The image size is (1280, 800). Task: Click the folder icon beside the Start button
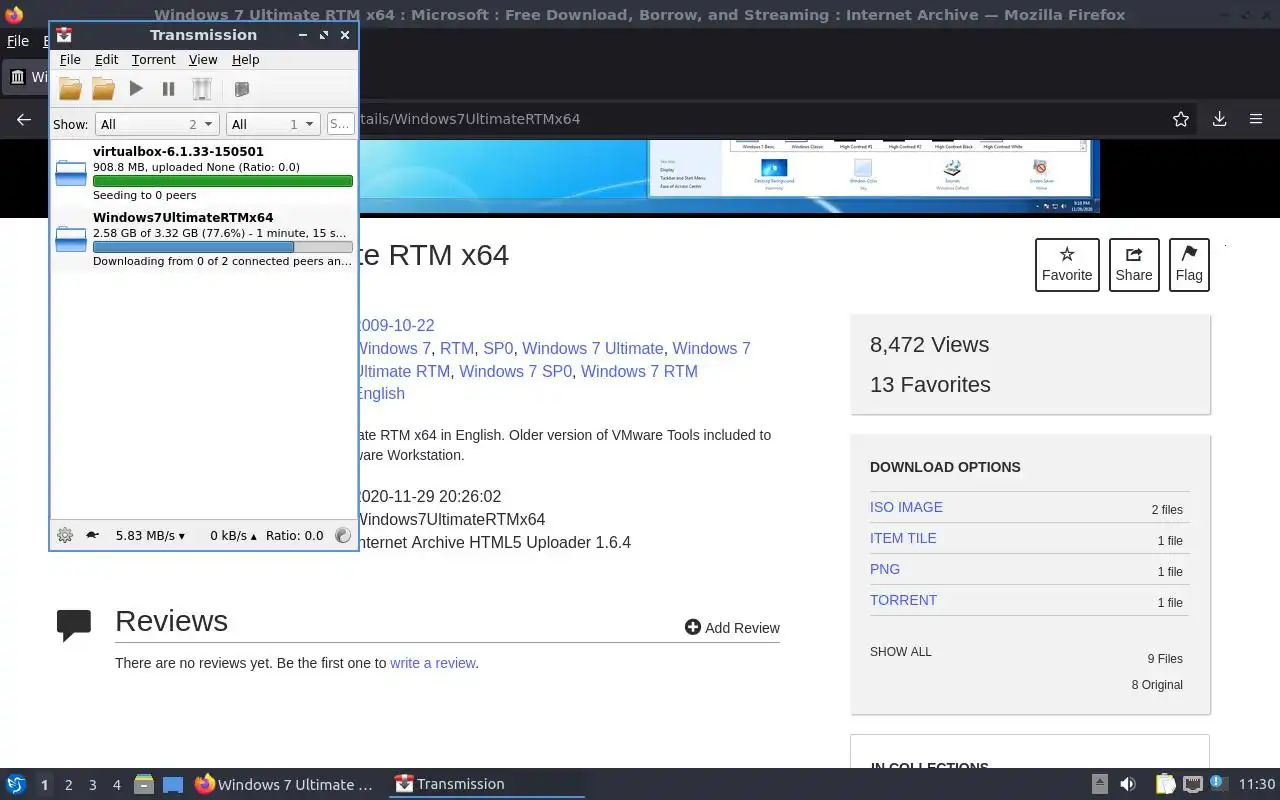click(x=103, y=89)
